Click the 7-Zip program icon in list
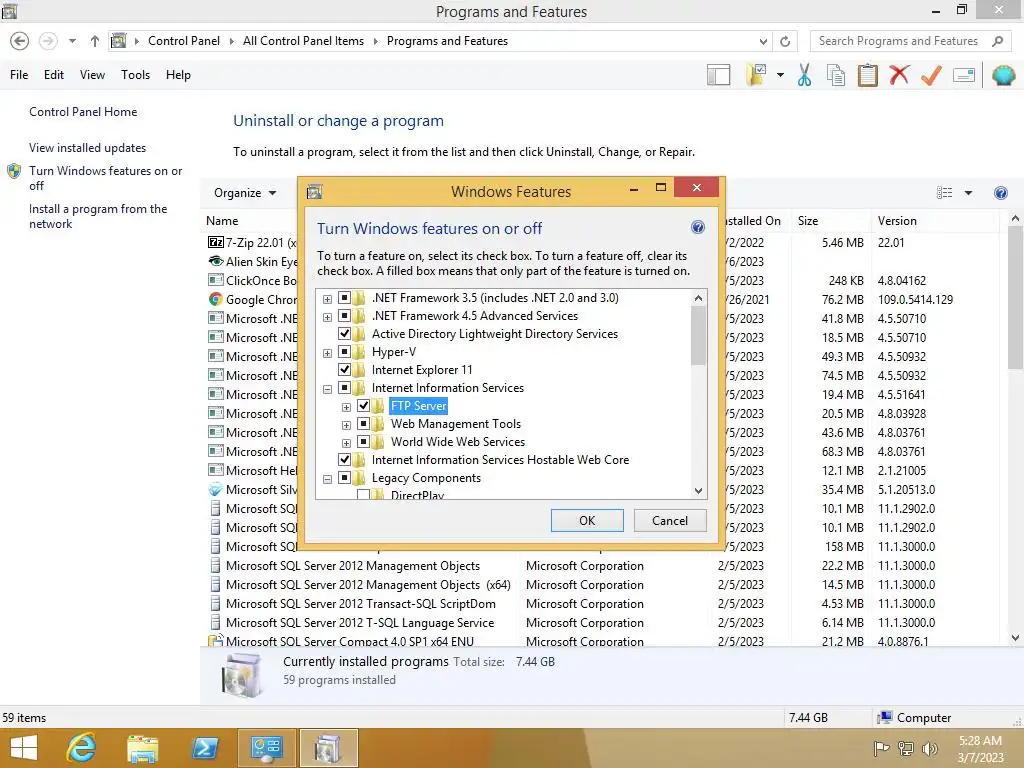This screenshot has width=1024, height=768. [x=216, y=242]
